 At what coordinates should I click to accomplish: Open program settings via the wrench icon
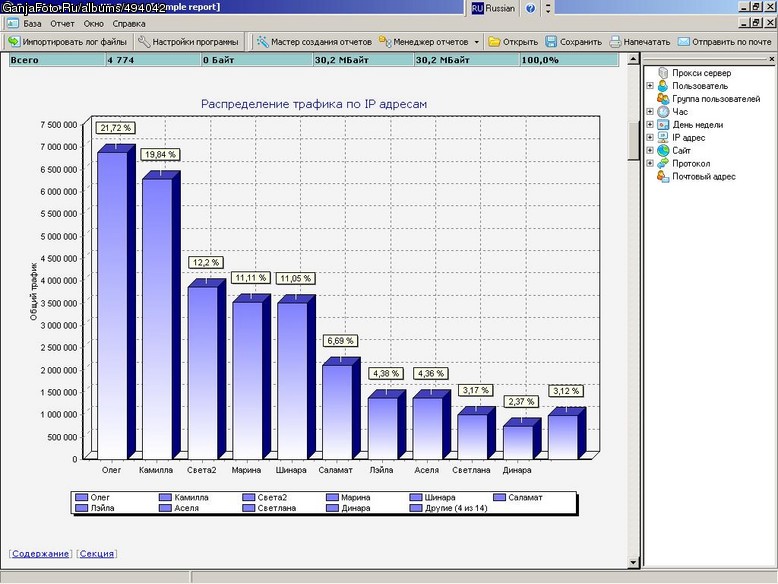point(144,42)
